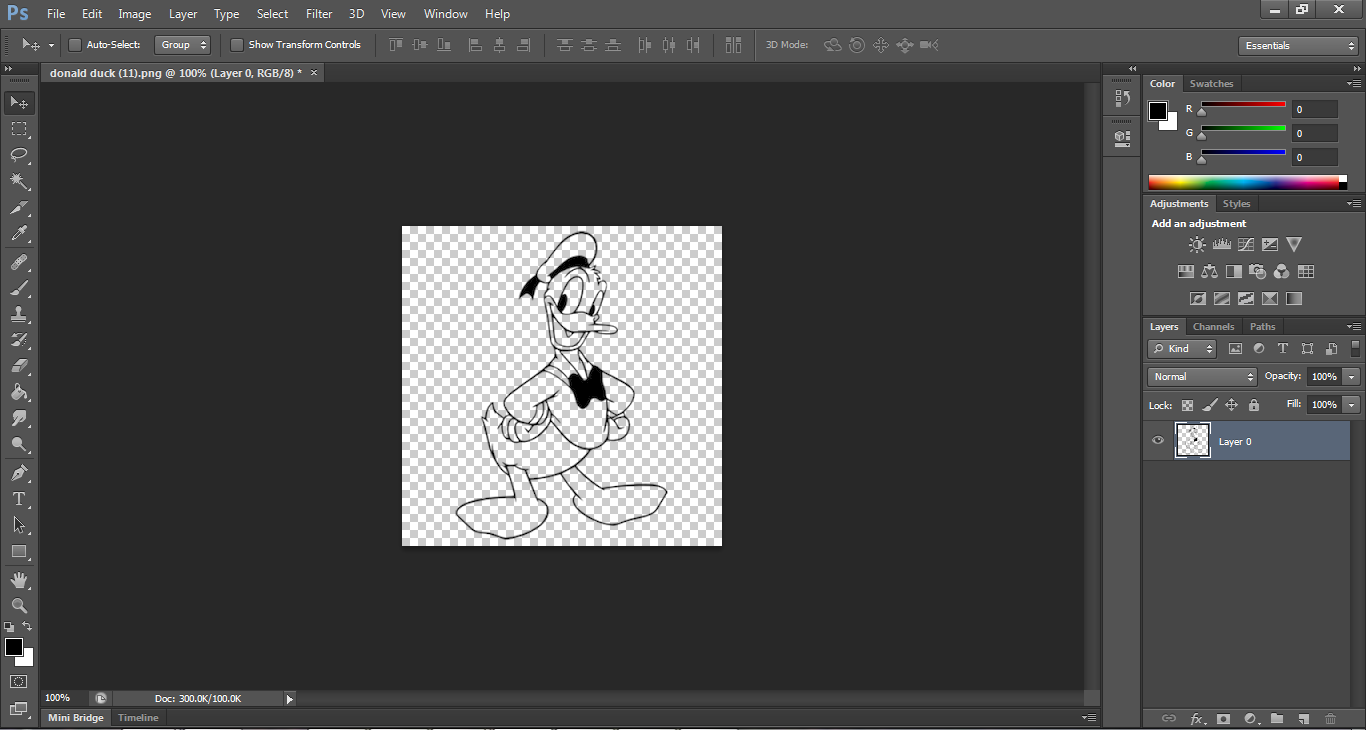Toggle lock image pixels
The image size is (1366, 730).
coord(1210,405)
